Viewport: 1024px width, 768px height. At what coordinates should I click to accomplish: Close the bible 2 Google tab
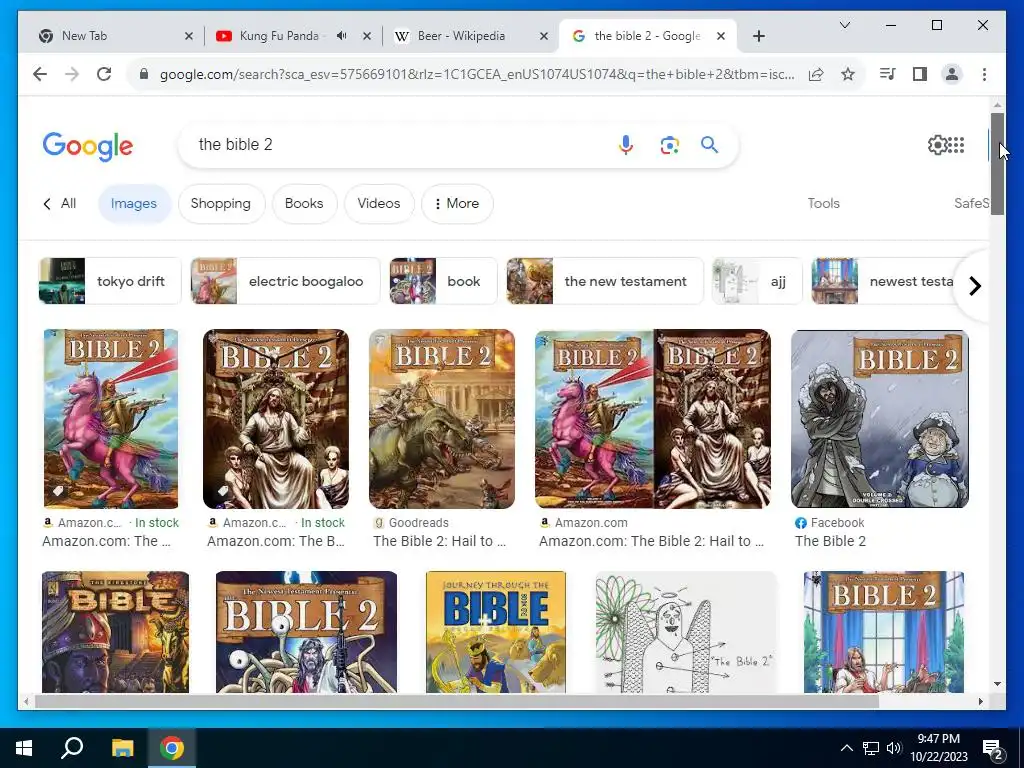pos(720,36)
